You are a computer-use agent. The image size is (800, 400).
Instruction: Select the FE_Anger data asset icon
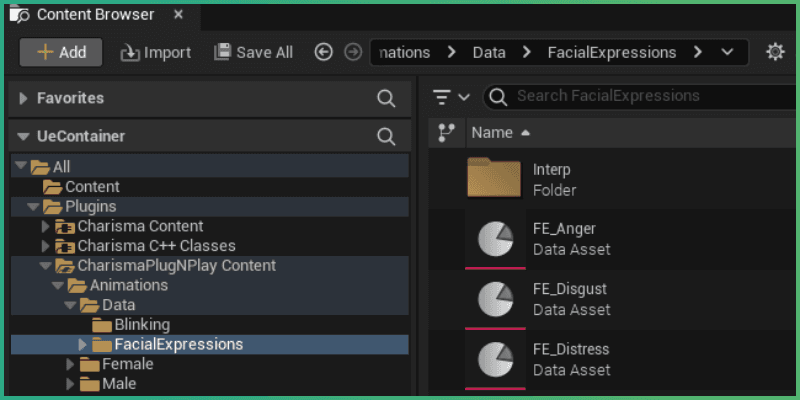495,239
